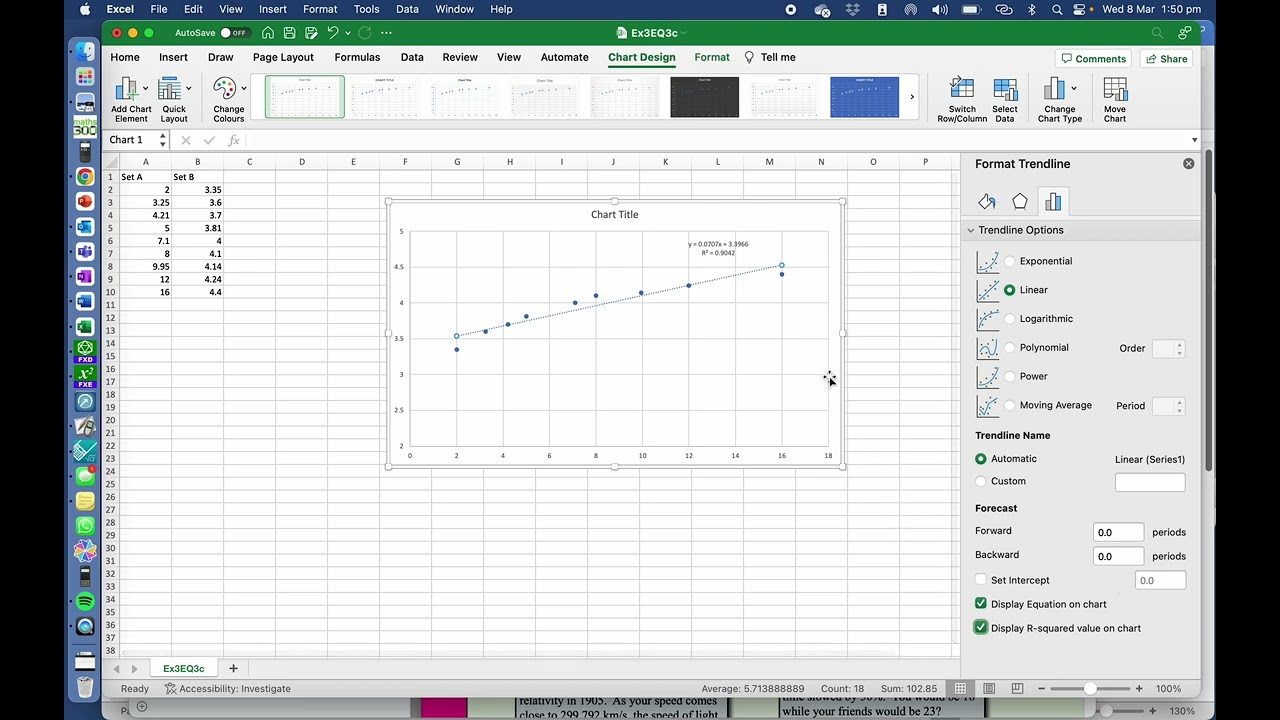Select Linear trendline option
The height and width of the screenshot is (720, 1280).
(x=1009, y=290)
